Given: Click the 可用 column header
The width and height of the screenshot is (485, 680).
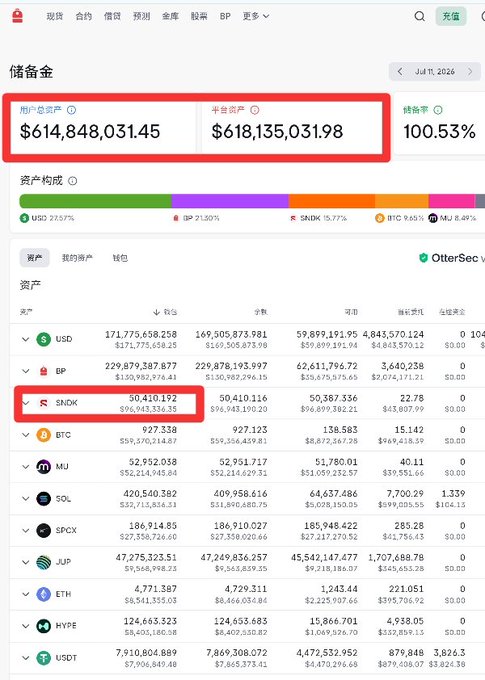Looking at the screenshot, I should (351, 312).
